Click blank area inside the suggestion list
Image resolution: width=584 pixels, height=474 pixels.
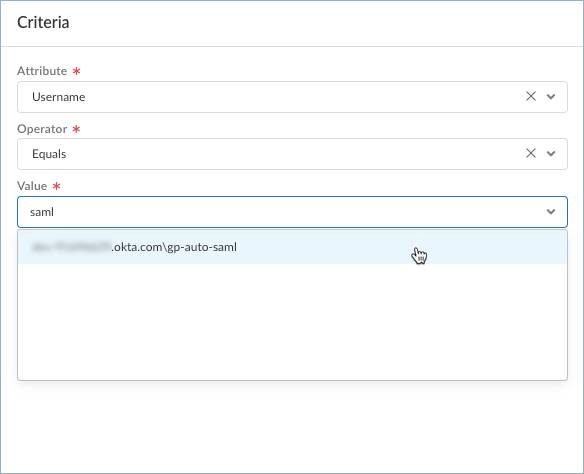292,322
